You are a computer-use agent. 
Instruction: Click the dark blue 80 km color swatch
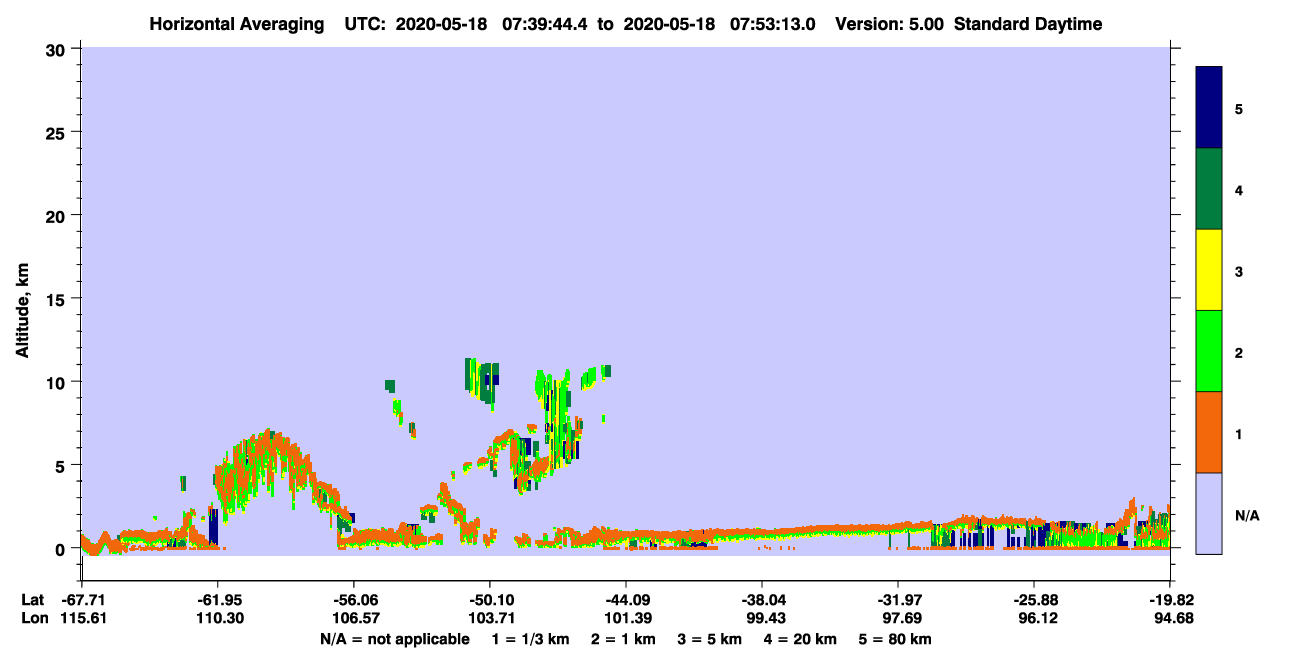1209,108
